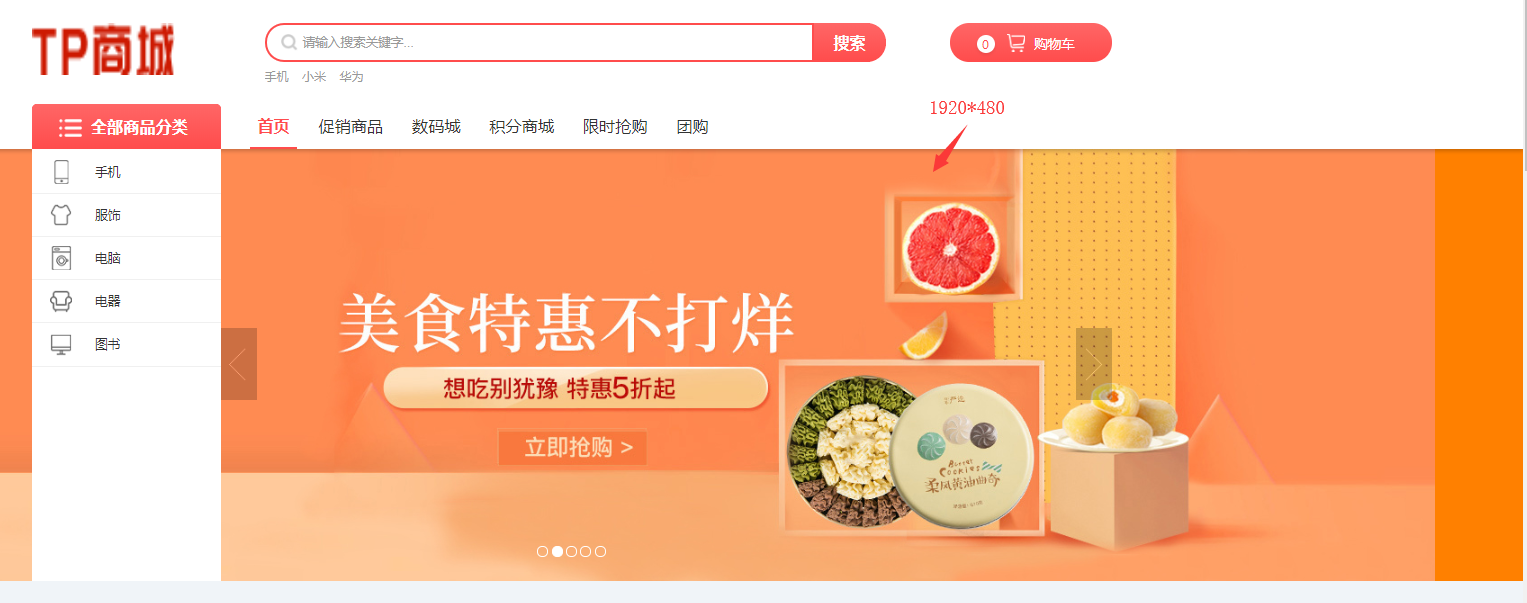This screenshot has height=603, width=1527.
Task: Click the shopping cart icon
Action: pyautogui.click(x=1016, y=43)
